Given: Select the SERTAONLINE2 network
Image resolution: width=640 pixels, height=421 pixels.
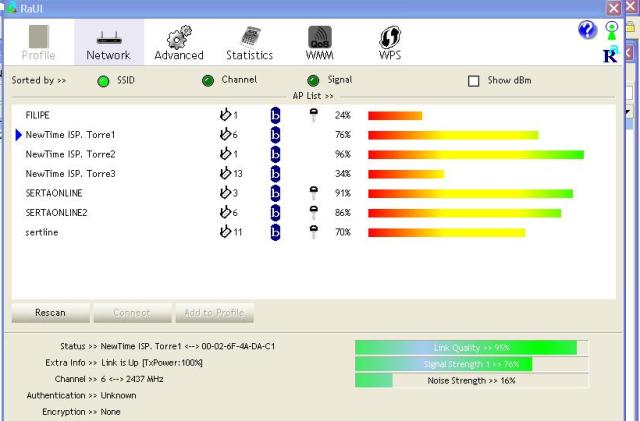Looking at the screenshot, I should 313,213.
